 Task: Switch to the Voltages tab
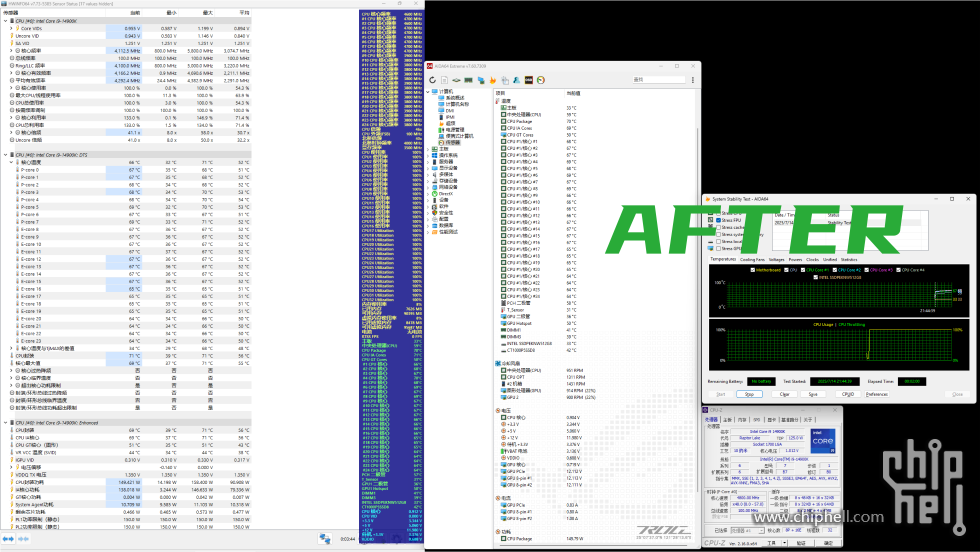777,259
